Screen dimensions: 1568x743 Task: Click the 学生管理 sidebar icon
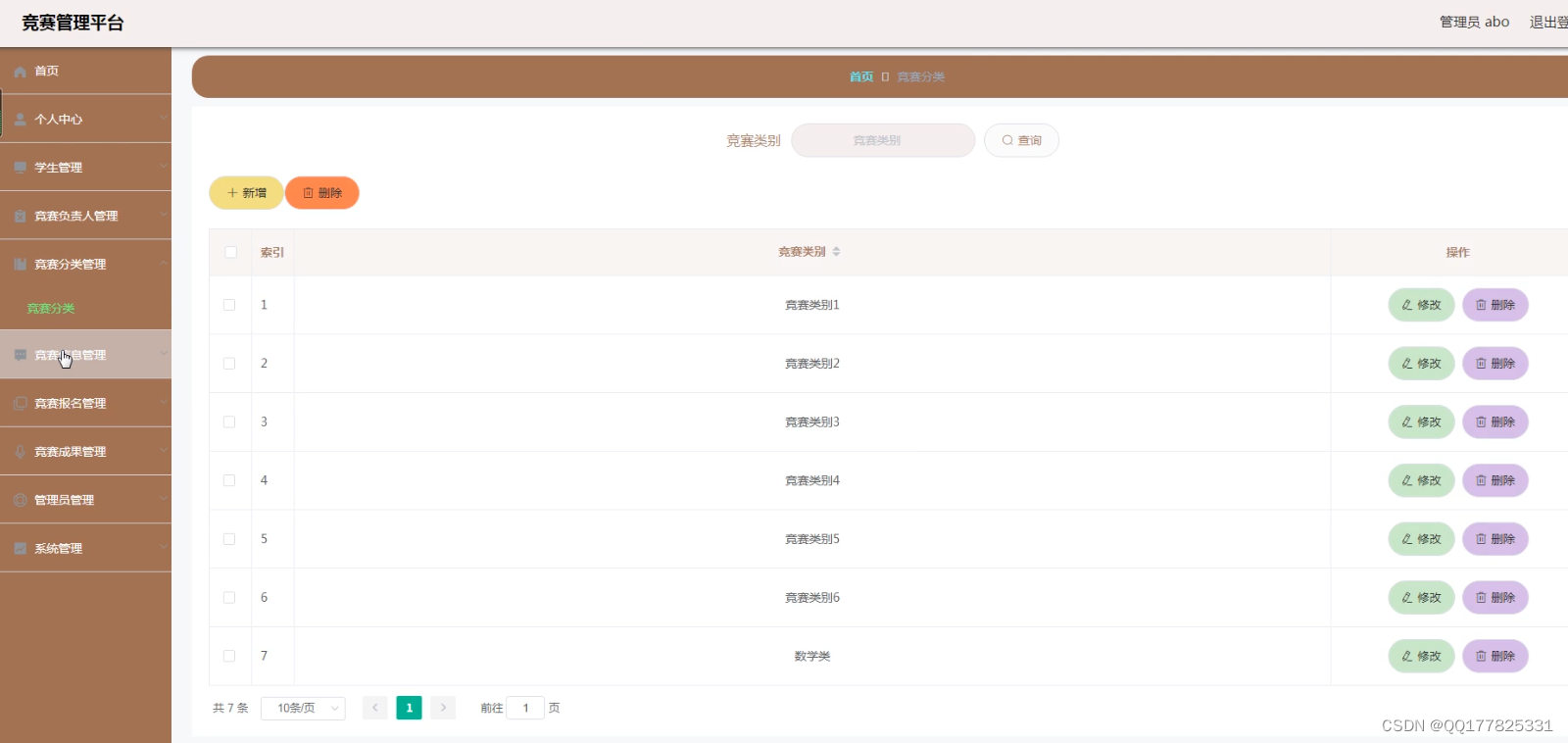pos(20,168)
